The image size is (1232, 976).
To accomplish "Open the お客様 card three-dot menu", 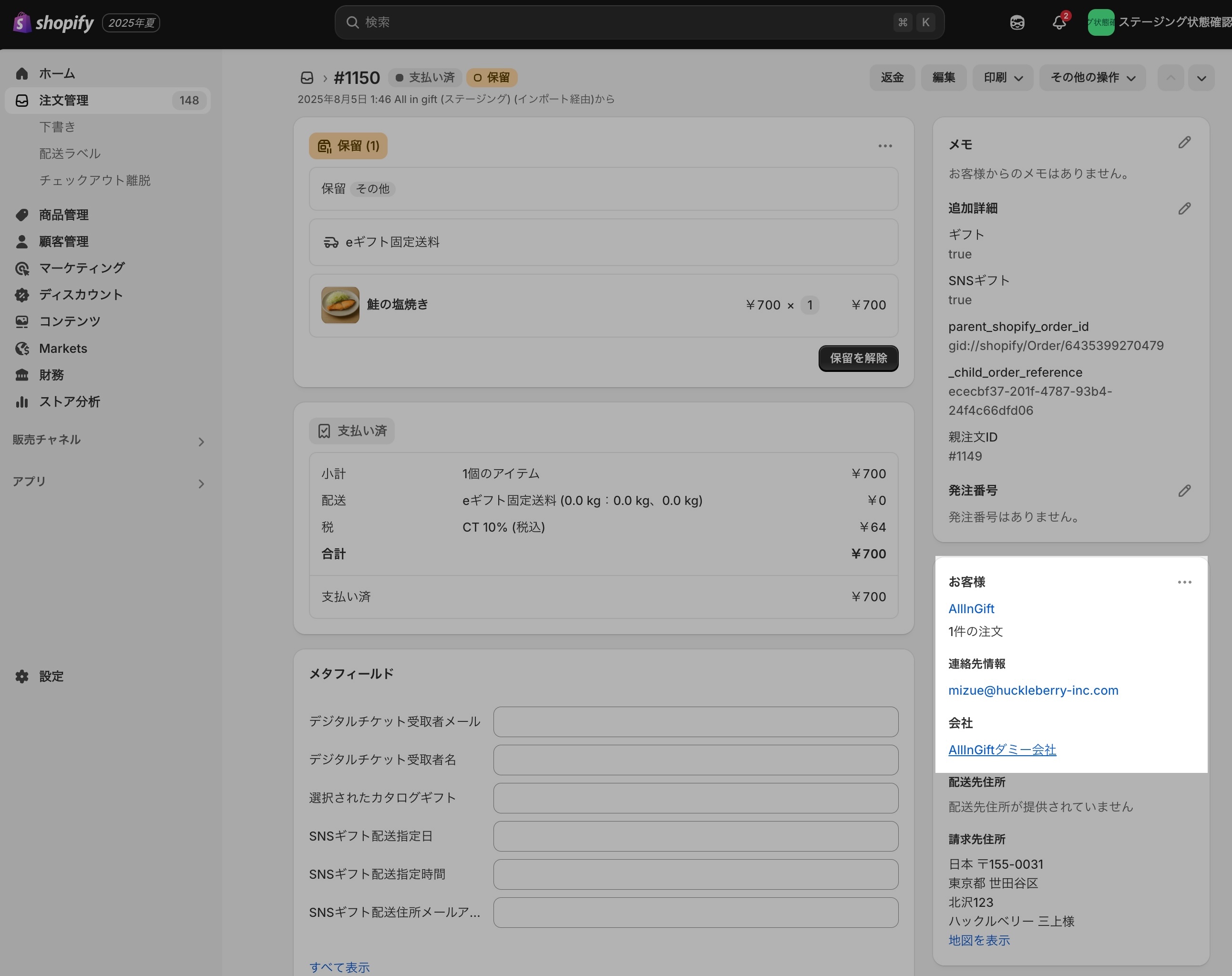I will (x=1184, y=582).
